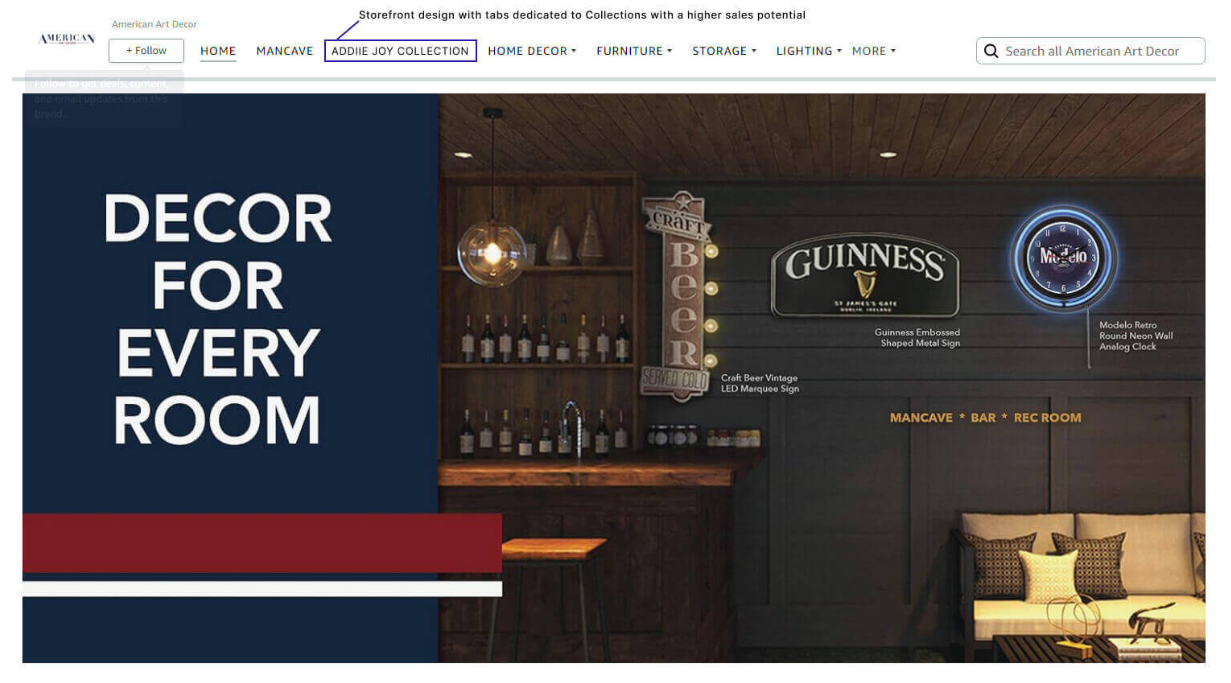Screen dimensions: 1231x683
Task: Click the red banner strip below the headline
Action: tap(260, 542)
